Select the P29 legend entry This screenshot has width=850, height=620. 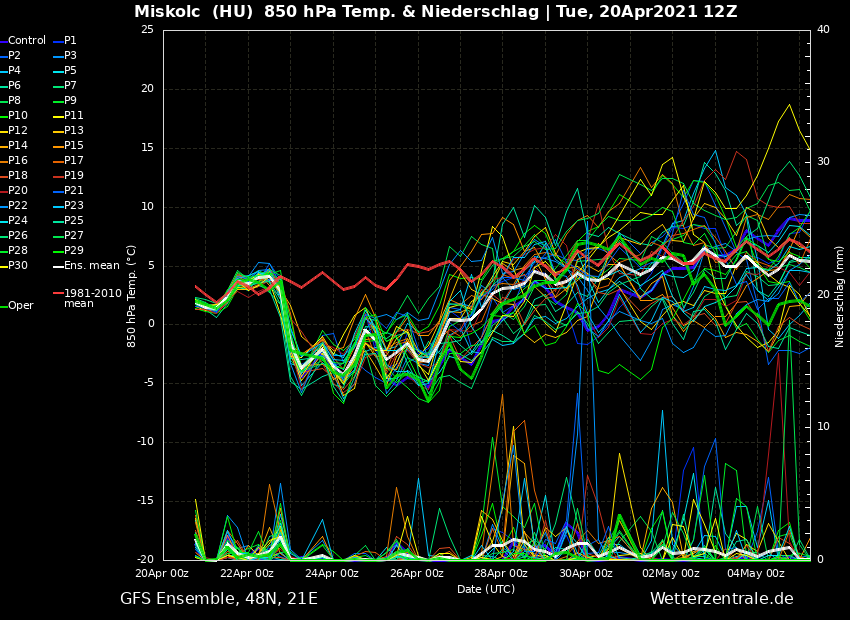74,251
